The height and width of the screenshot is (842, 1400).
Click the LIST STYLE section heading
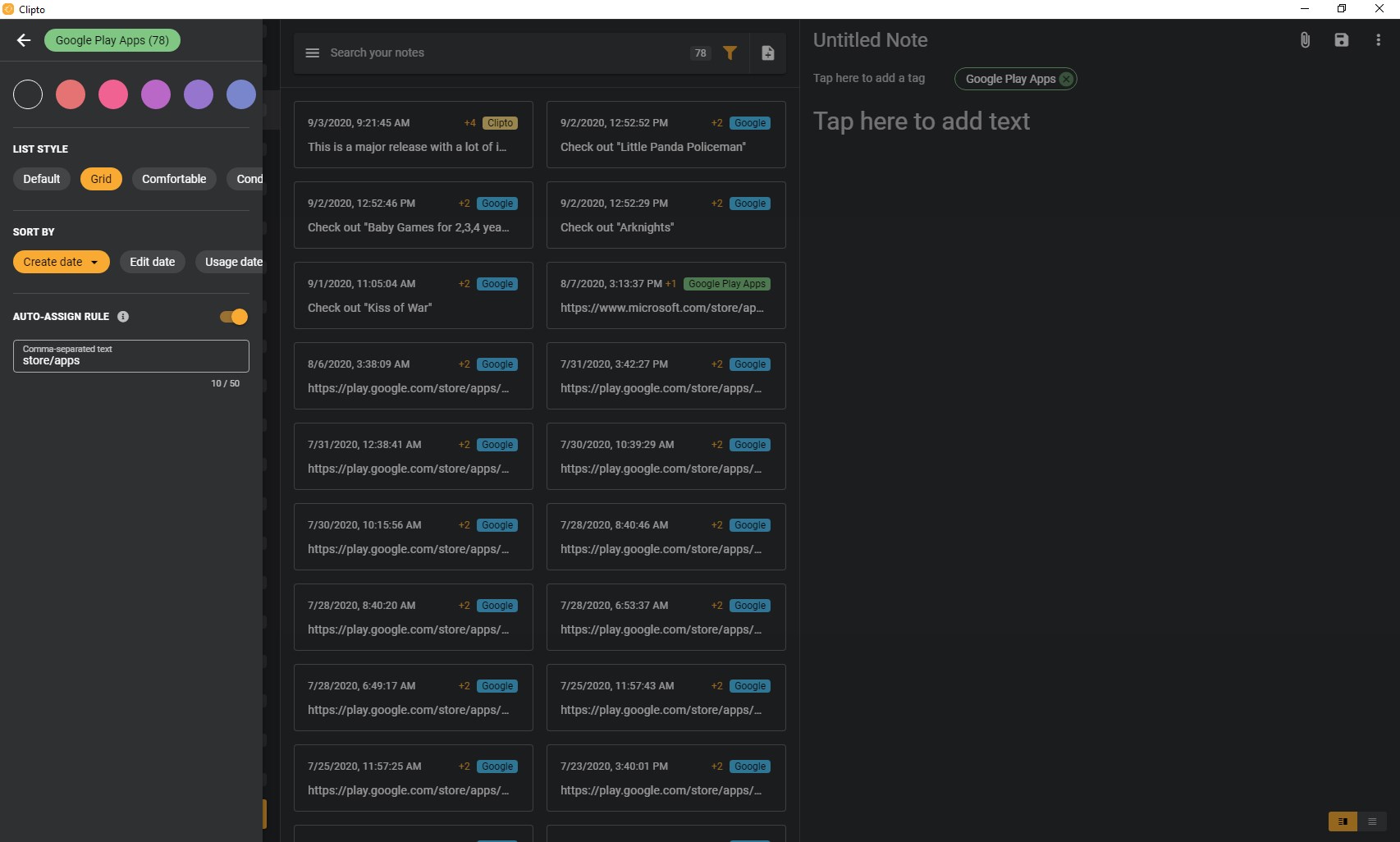(40, 149)
